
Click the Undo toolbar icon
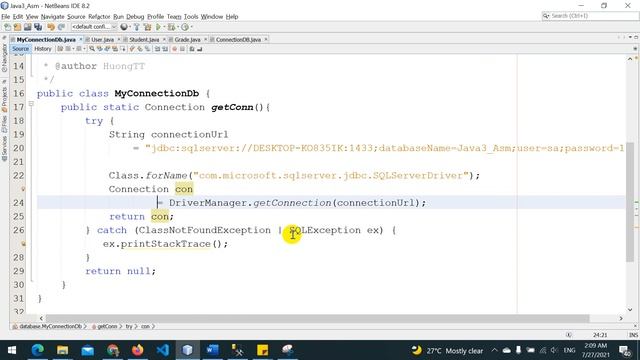pos(51,27)
